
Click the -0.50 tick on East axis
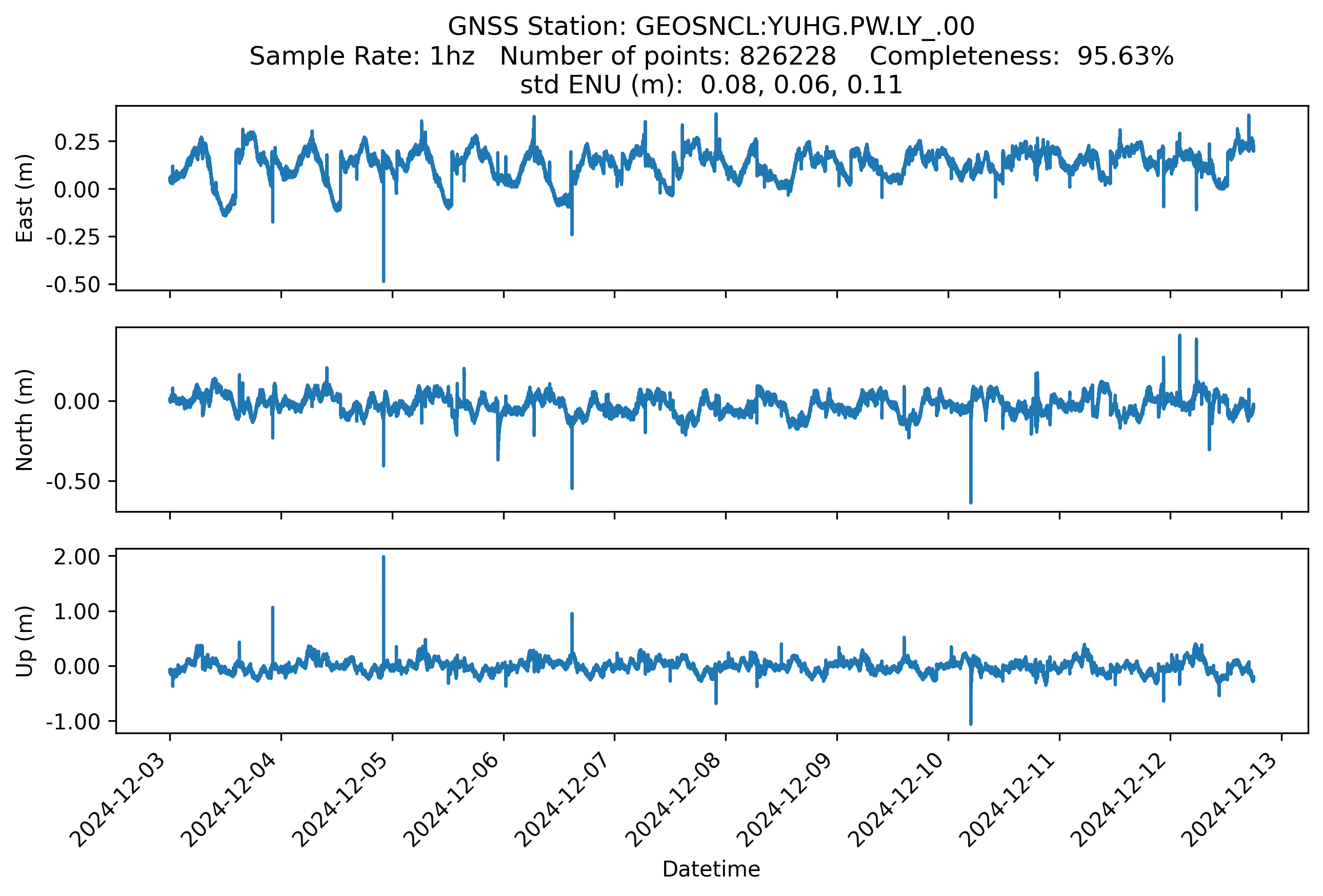73,284
